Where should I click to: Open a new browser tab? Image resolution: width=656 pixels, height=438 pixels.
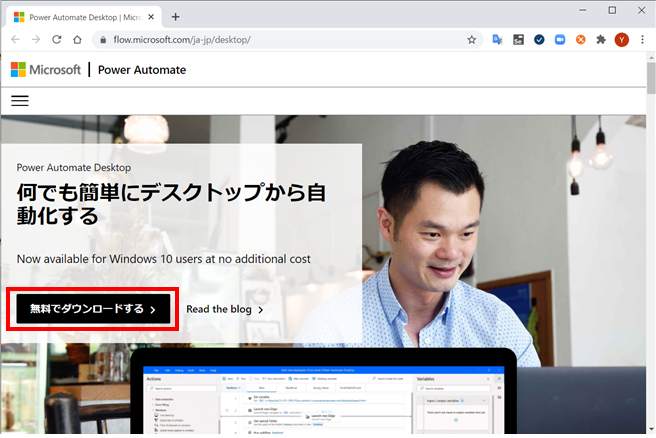coord(176,17)
